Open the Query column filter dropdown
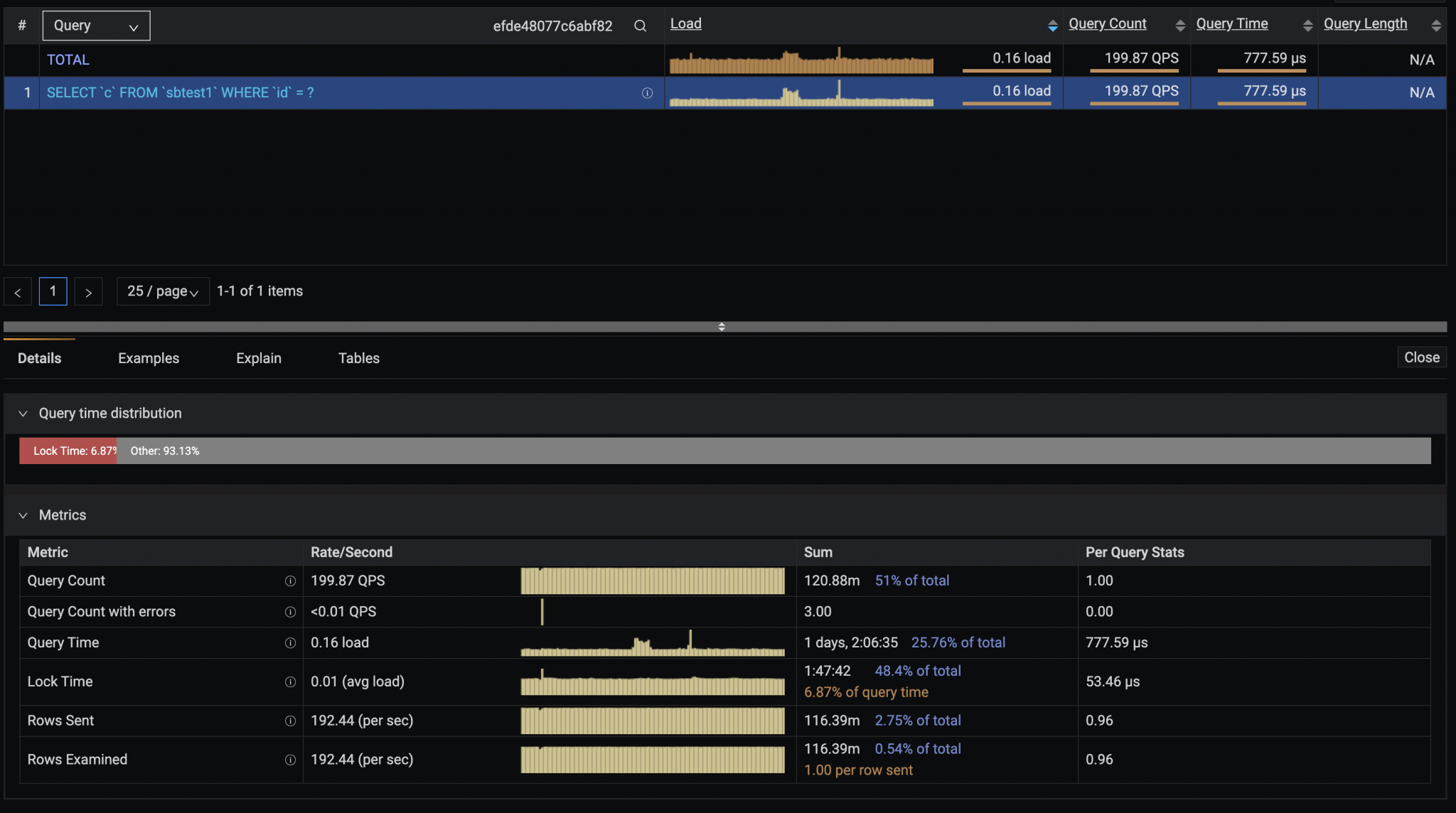This screenshot has height=813, width=1456. (x=96, y=25)
